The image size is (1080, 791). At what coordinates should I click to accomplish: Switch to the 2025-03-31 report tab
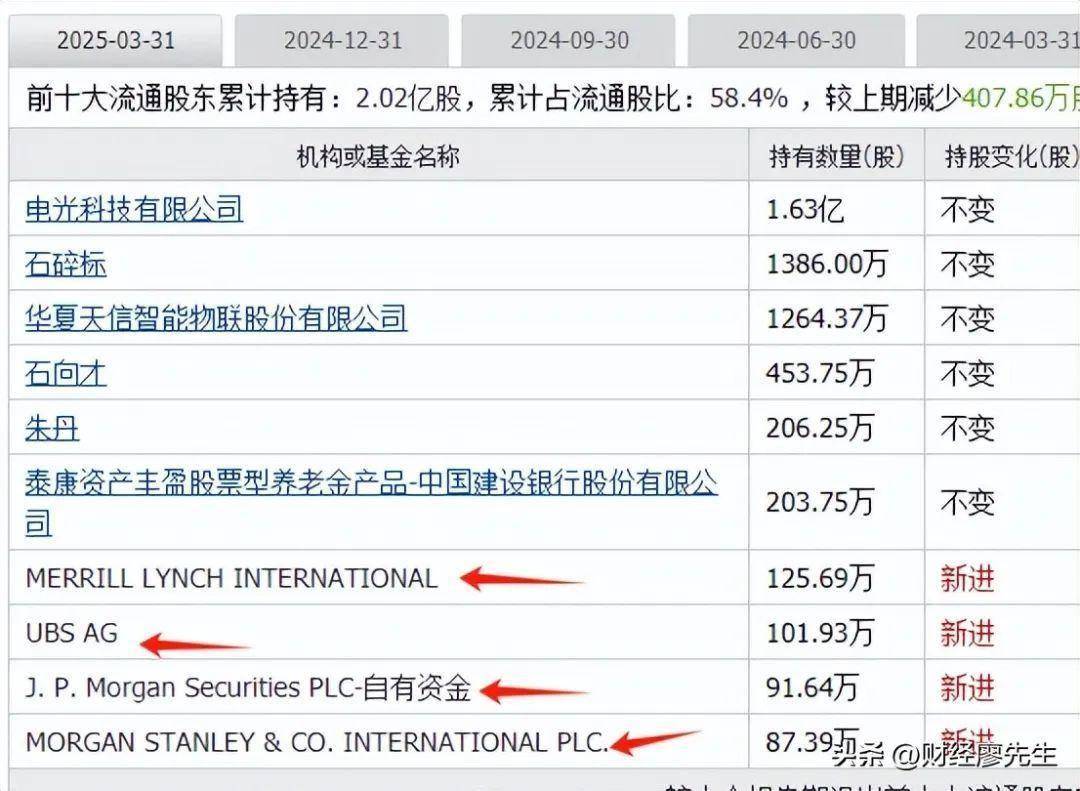click(116, 40)
